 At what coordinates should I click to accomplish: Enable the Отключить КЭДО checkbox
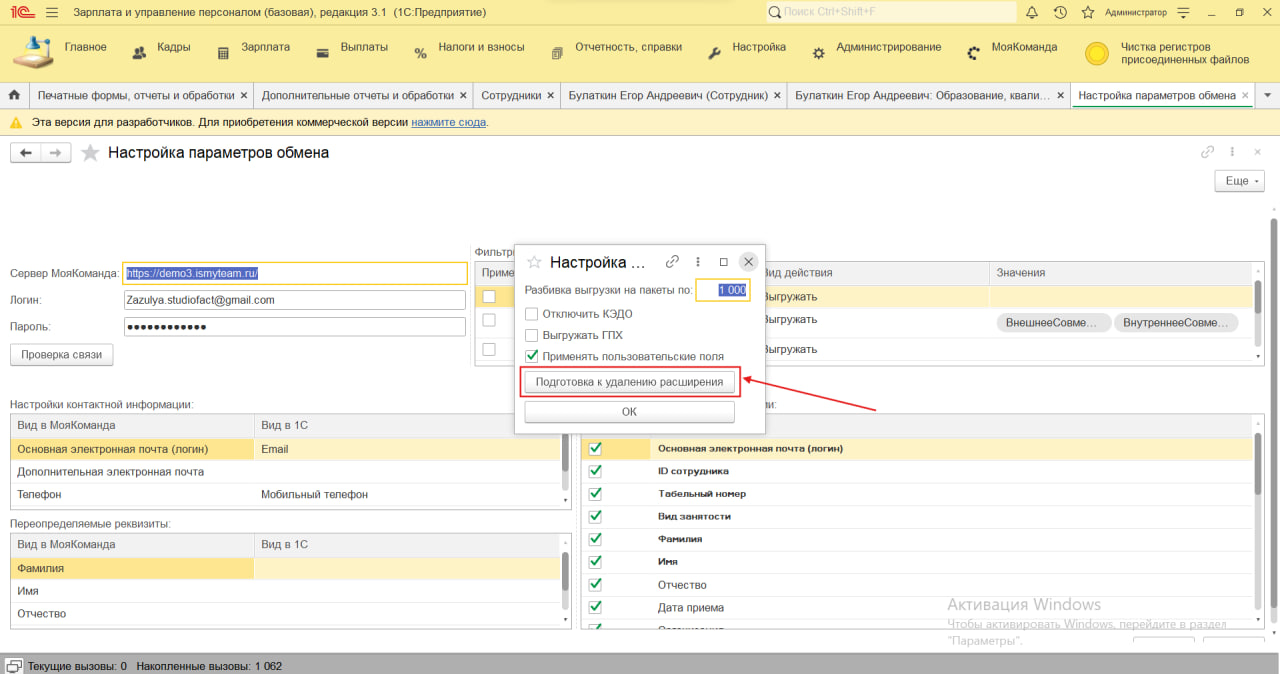(x=532, y=314)
